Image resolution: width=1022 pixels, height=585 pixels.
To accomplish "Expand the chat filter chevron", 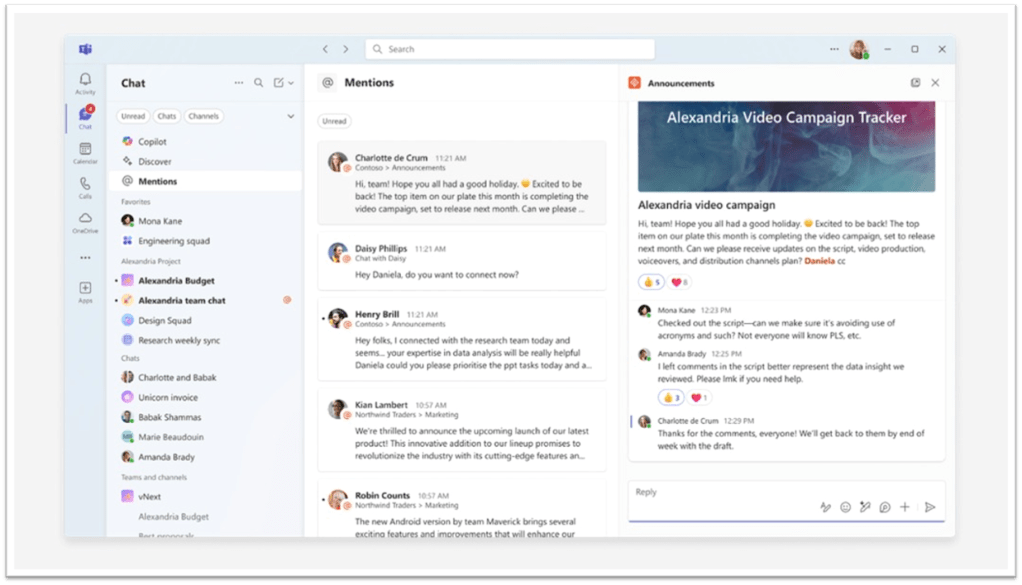I will [x=291, y=116].
